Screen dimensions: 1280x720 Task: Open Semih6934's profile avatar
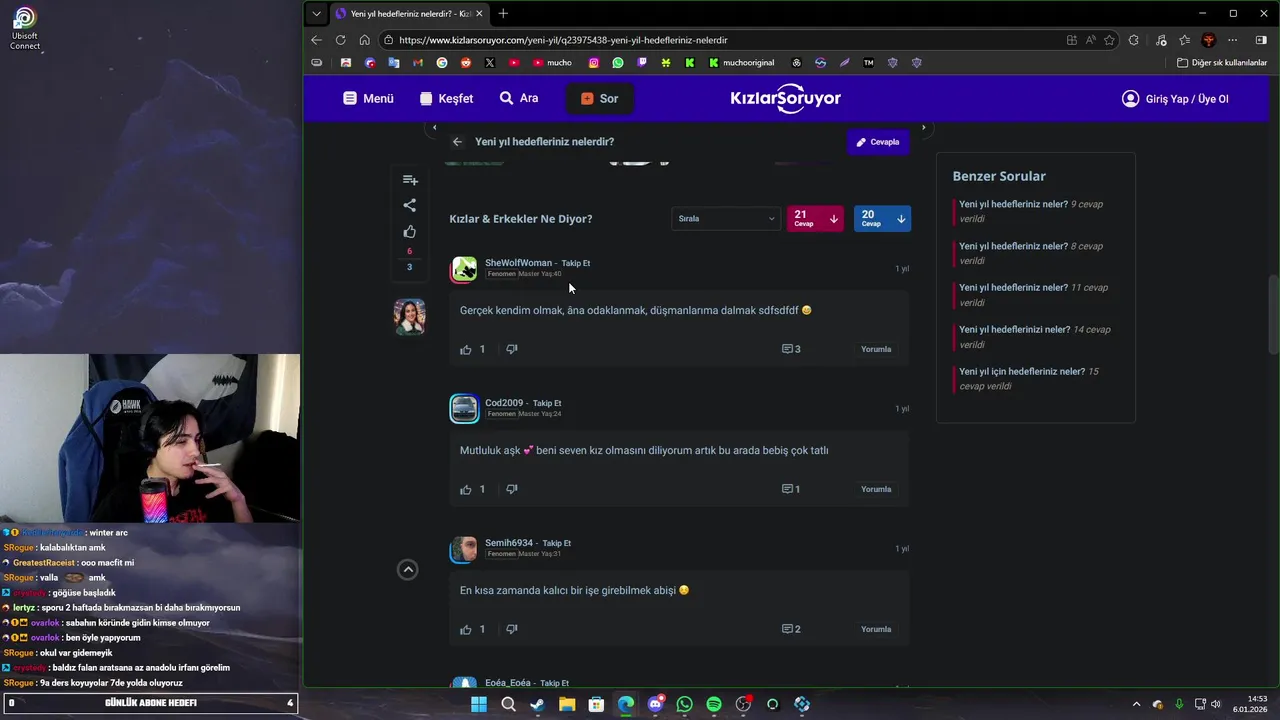(464, 549)
